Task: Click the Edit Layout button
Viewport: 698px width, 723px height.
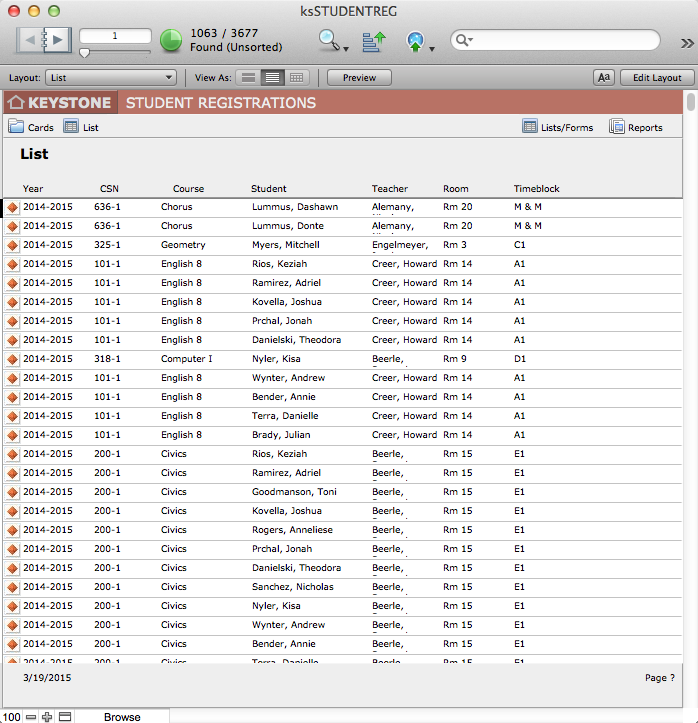Action: tap(657, 77)
